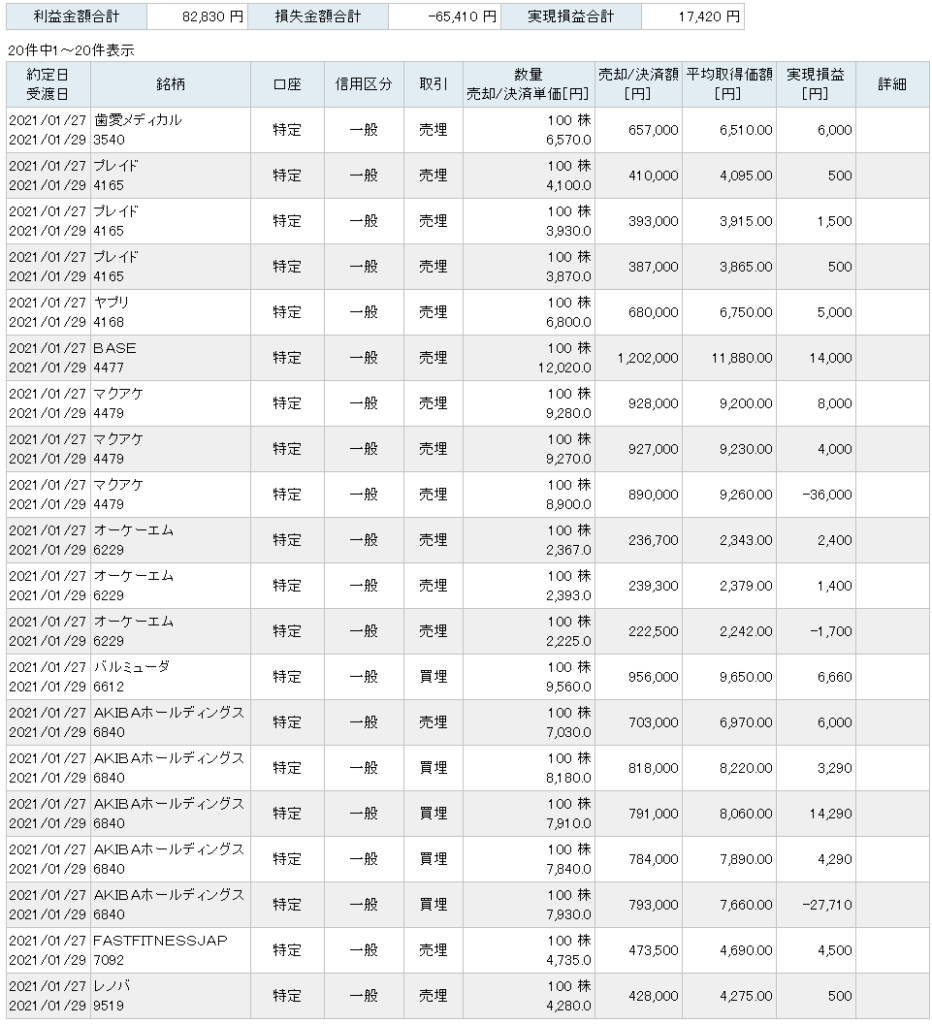Select the 平均取得価額 column header
The image size is (932, 1024).
[730, 84]
